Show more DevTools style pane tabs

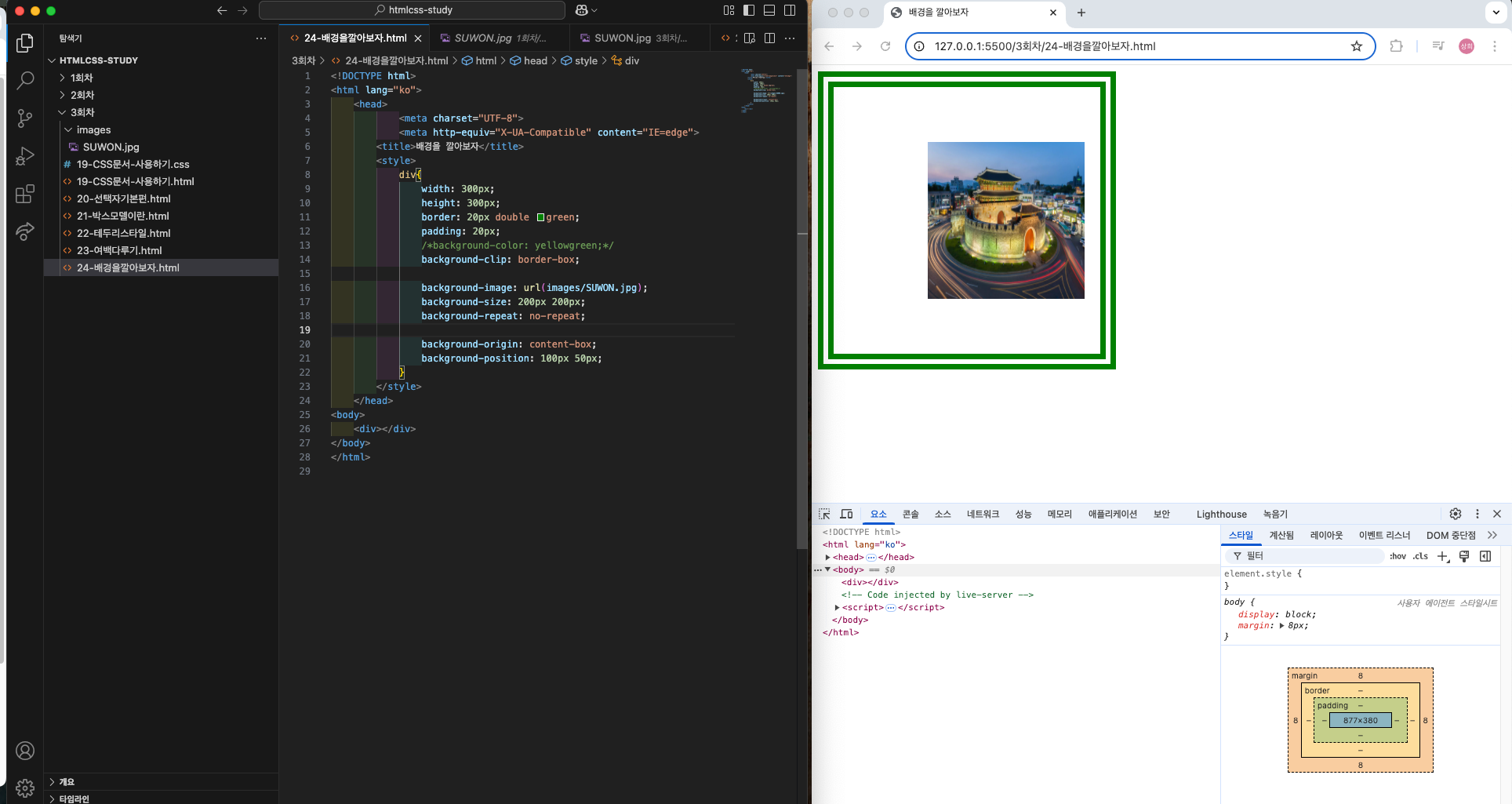point(1492,535)
